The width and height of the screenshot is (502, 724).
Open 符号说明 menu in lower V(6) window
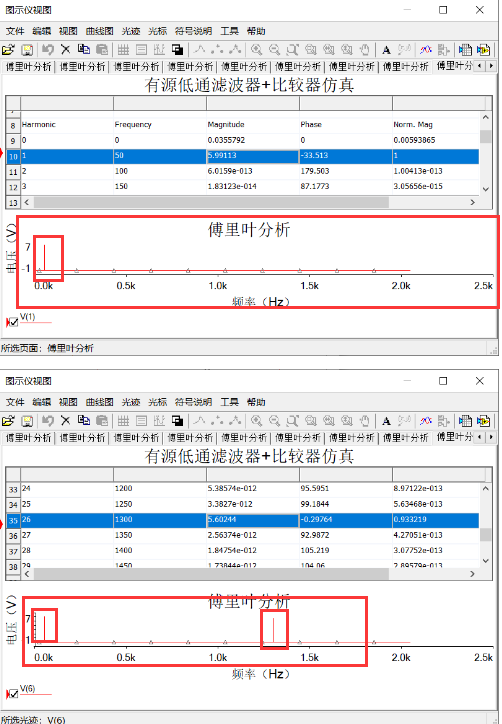[x=194, y=402]
